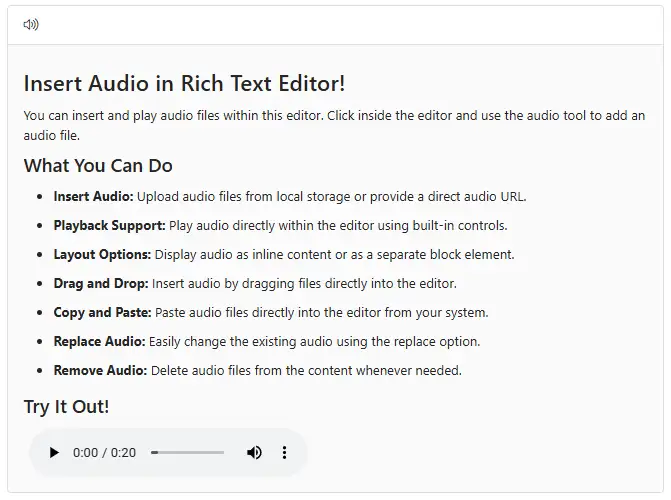Click the "Playback Support:" bullet text
The image size is (671, 500).
110,226
